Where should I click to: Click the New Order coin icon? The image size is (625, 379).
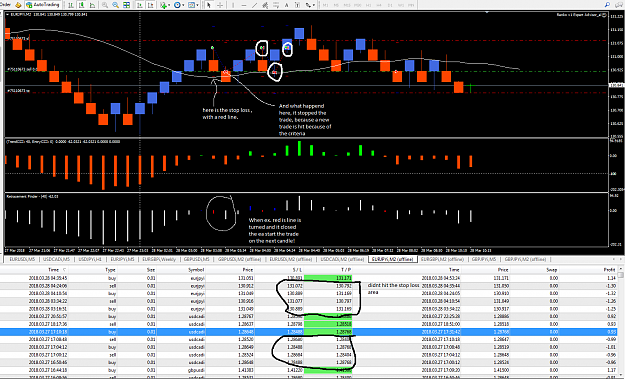click(x=18, y=5)
